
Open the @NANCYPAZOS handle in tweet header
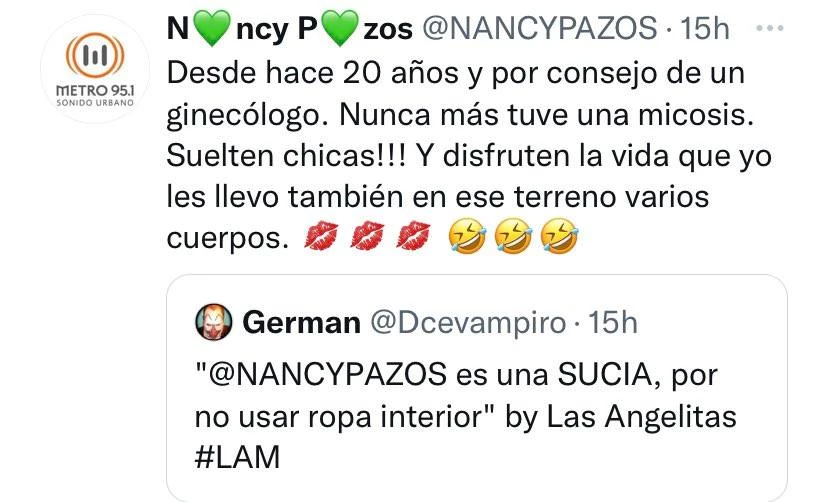539,28
